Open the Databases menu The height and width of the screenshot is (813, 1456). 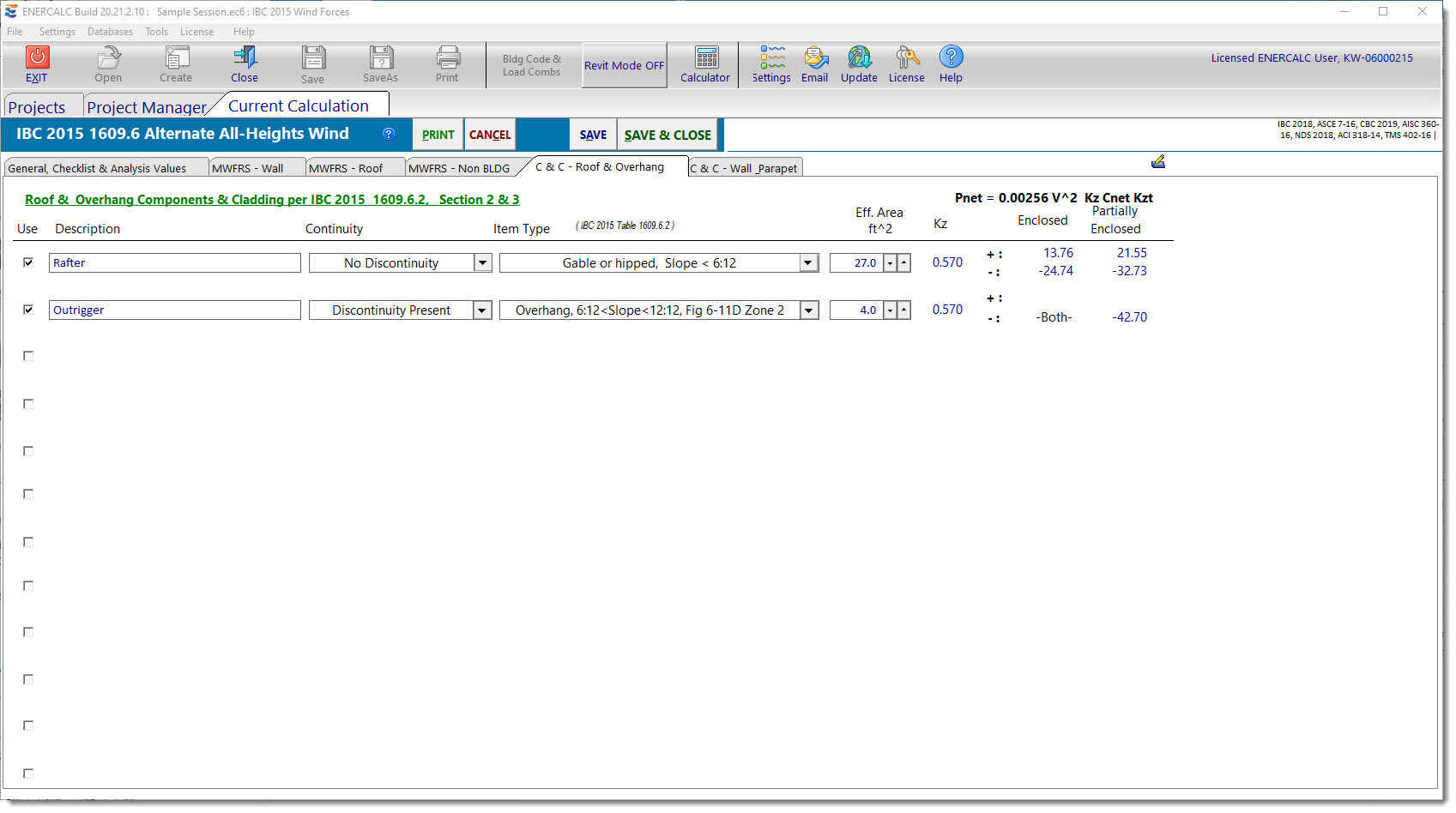tap(110, 32)
